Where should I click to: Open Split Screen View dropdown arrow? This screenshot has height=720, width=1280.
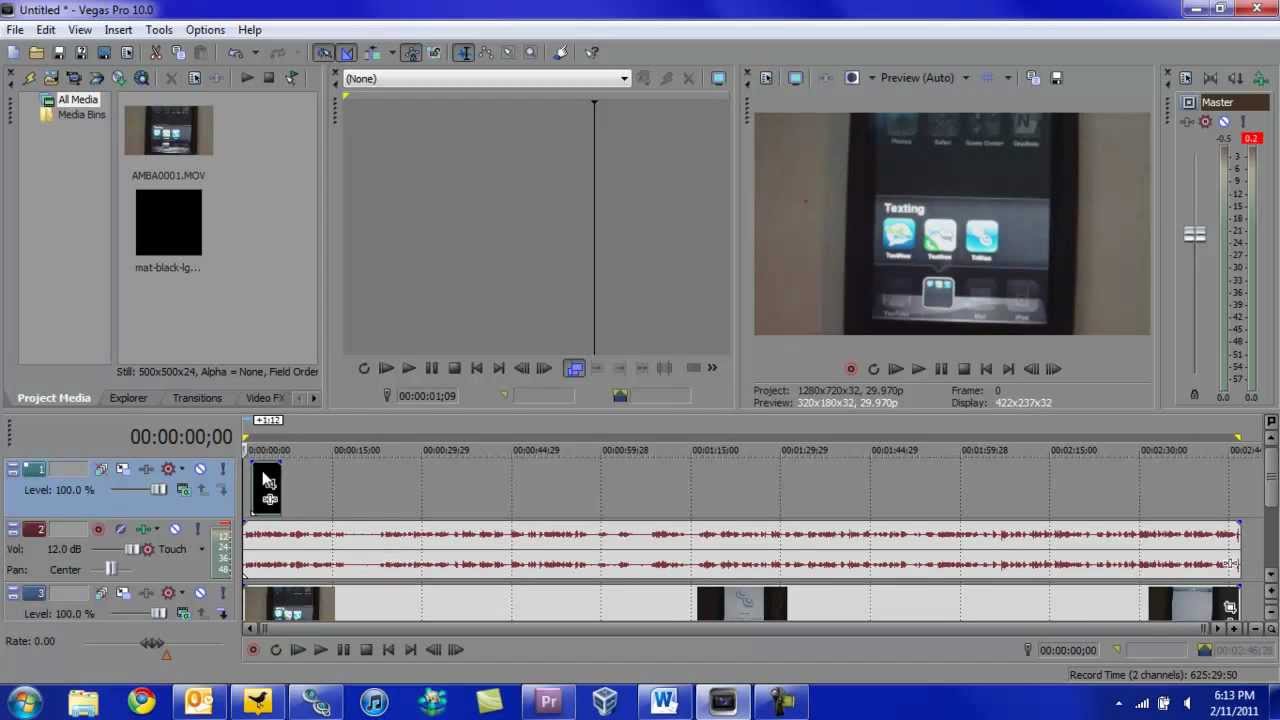(x=872, y=78)
